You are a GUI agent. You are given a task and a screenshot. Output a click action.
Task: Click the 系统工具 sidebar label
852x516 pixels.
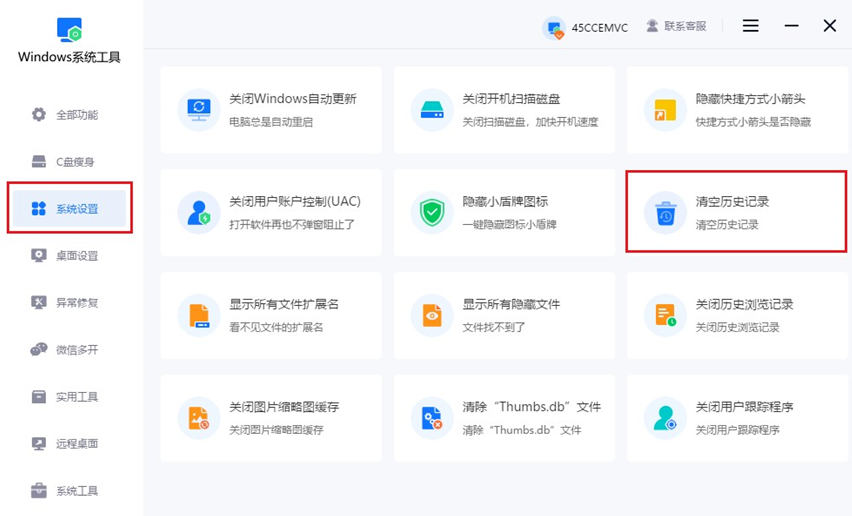pos(77,491)
